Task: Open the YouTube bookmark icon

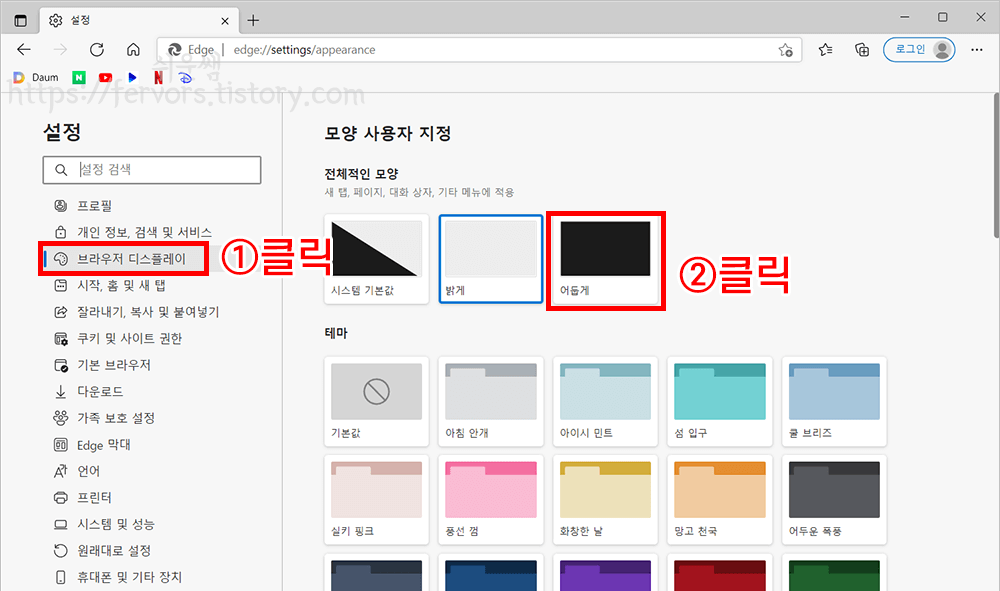Action: [106, 78]
